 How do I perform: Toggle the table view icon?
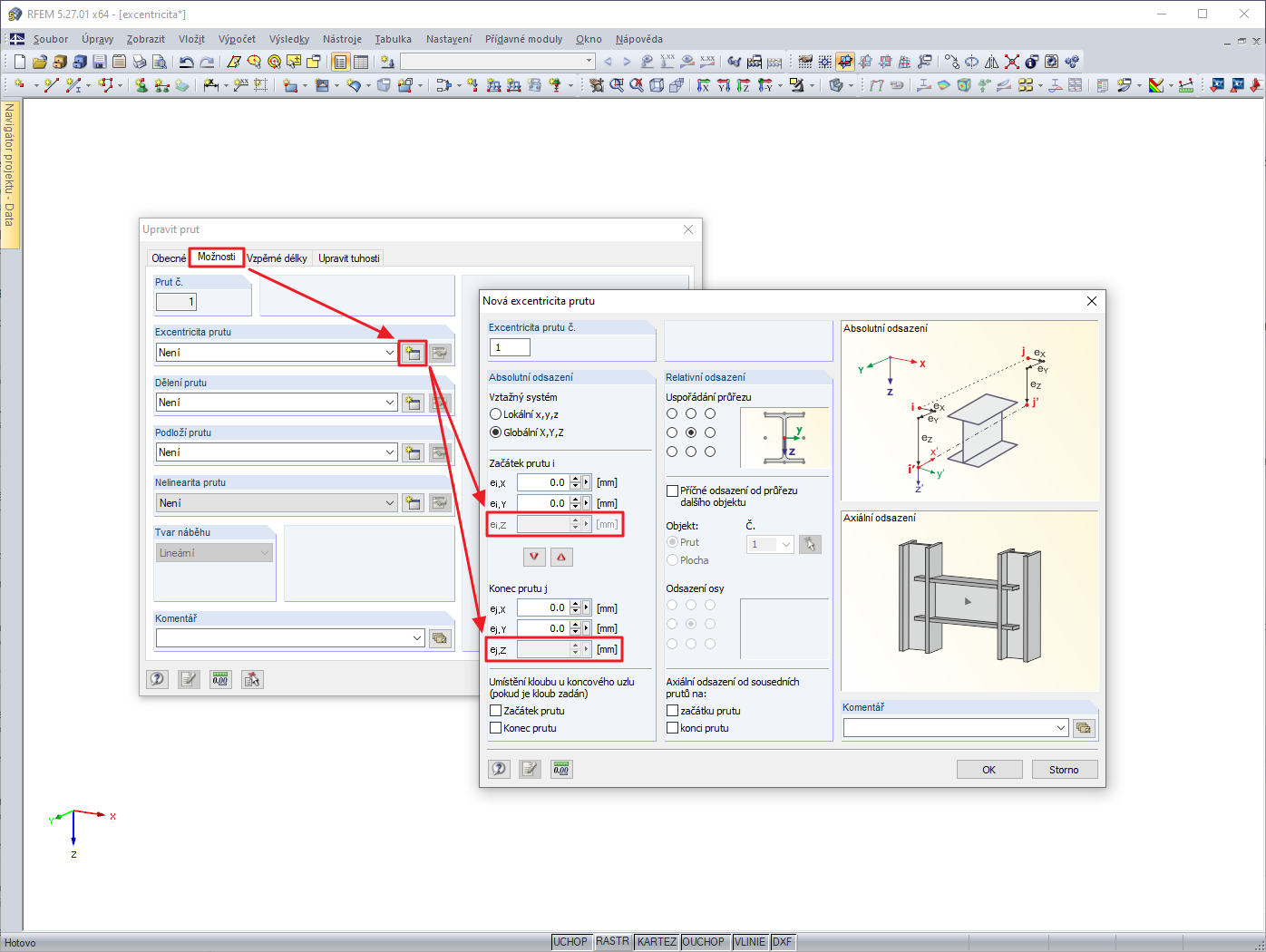tap(361, 62)
